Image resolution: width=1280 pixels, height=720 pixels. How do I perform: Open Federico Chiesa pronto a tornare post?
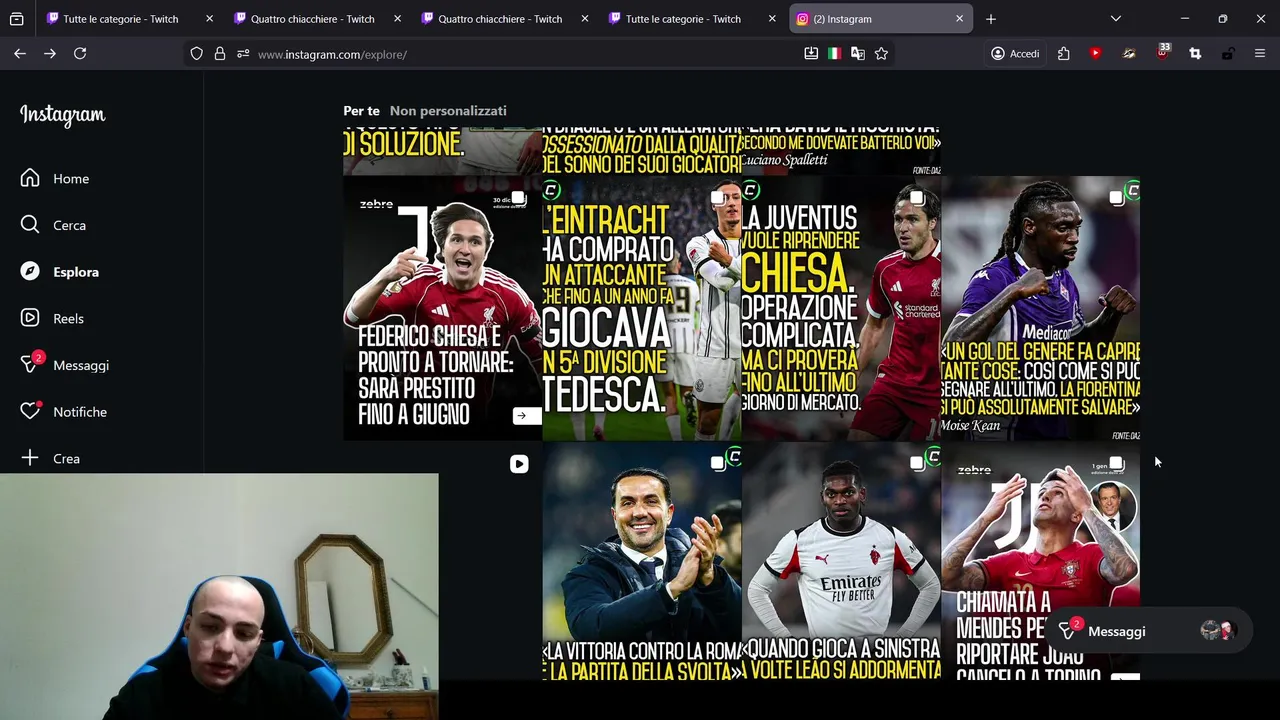(x=442, y=308)
